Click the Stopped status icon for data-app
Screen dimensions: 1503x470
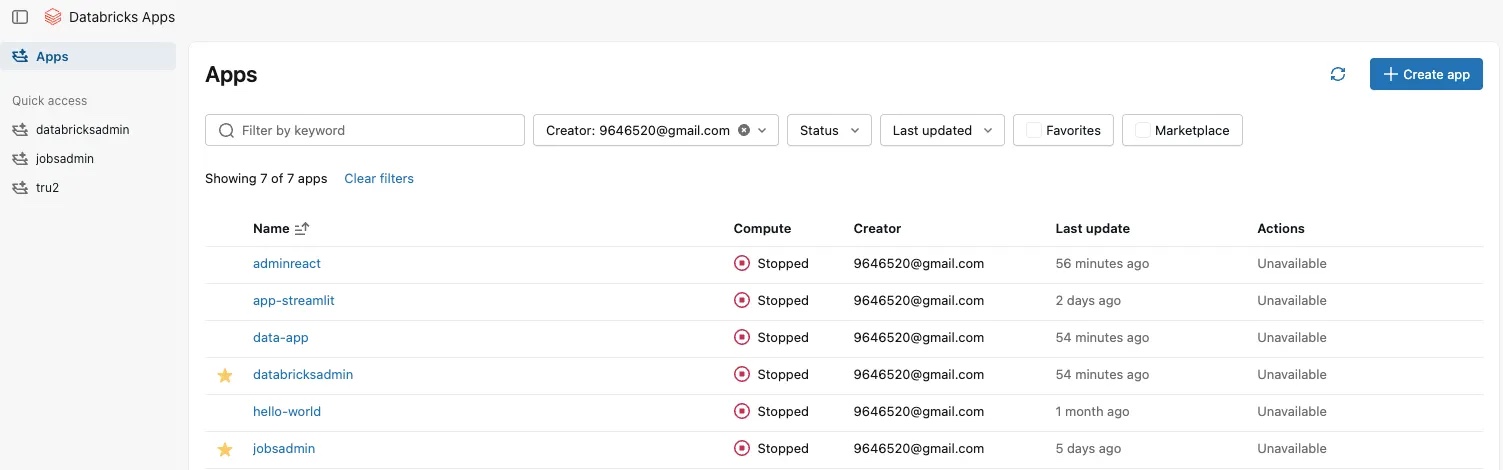pyautogui.click(x=742, y=338)
